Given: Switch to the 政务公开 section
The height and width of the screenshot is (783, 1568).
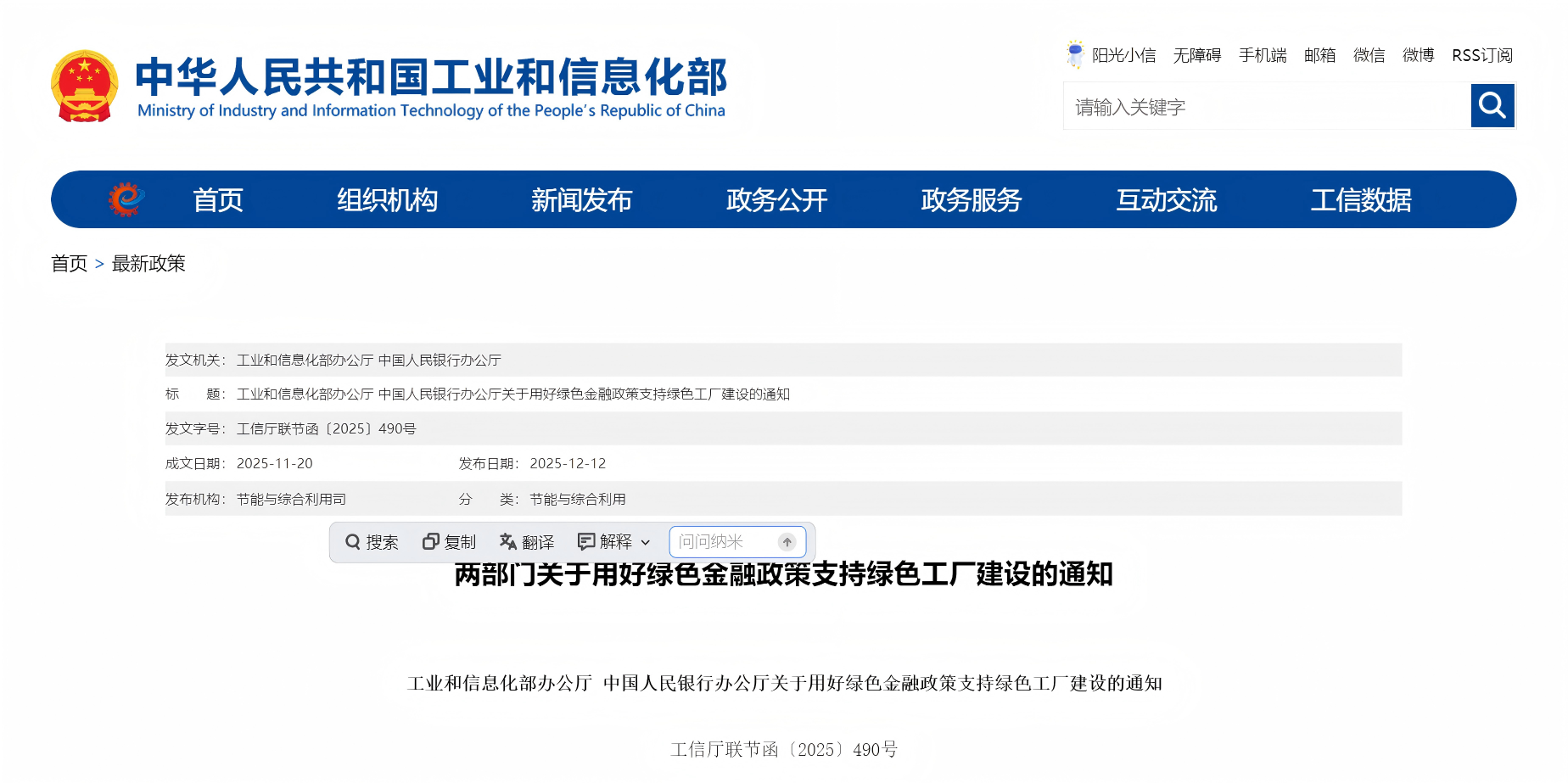Looking at the screenshot, I should coord(776,199).
